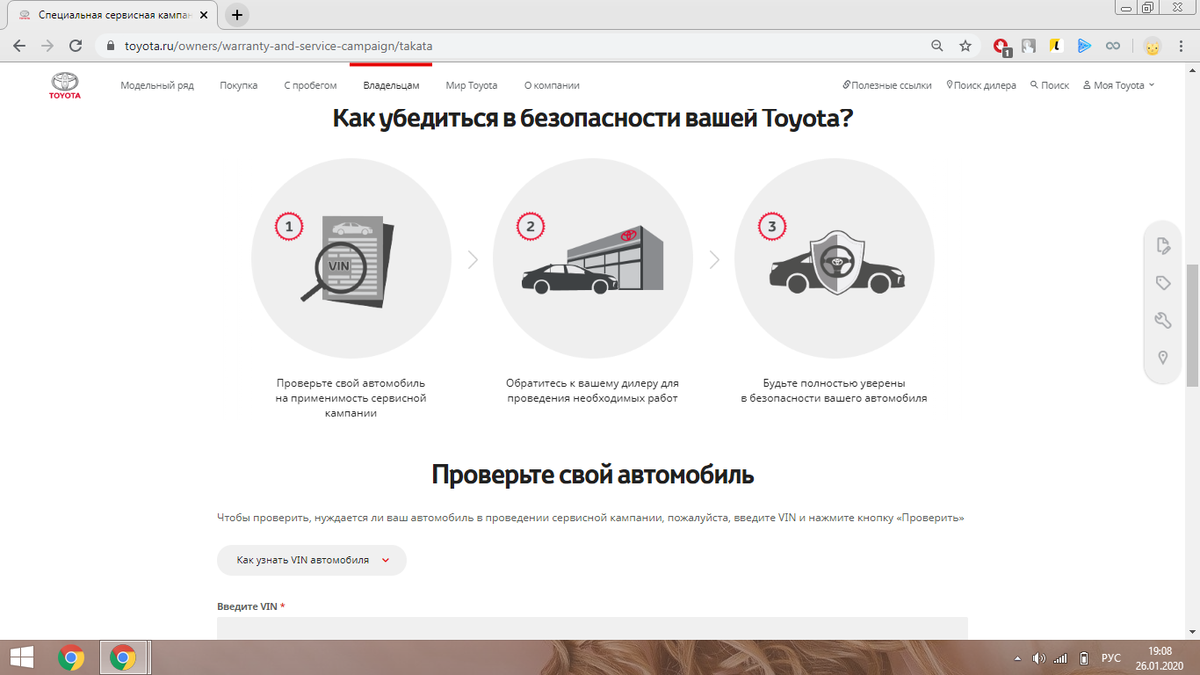Viewport: 1200px width, 675px height.
Task: Open the Полезные ссылки link
Action: (888, 85)
